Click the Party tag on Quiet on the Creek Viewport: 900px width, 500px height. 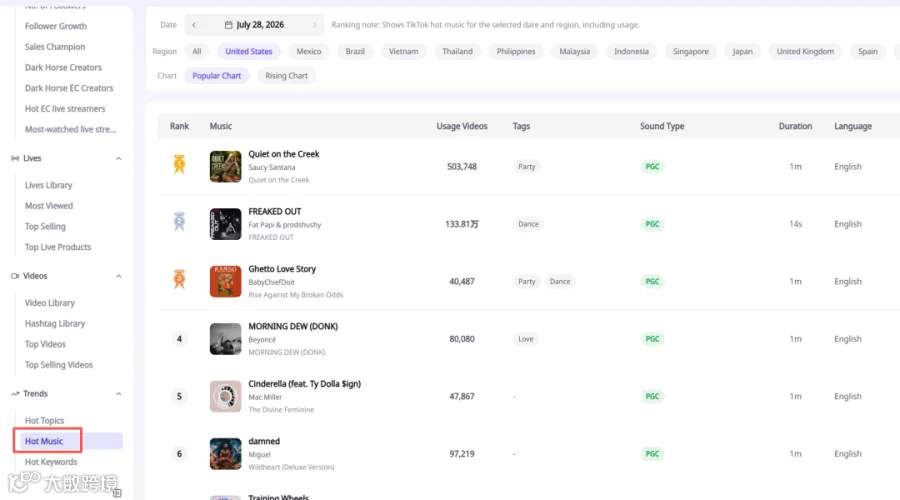pyautogui.click(x=526, y=166)
